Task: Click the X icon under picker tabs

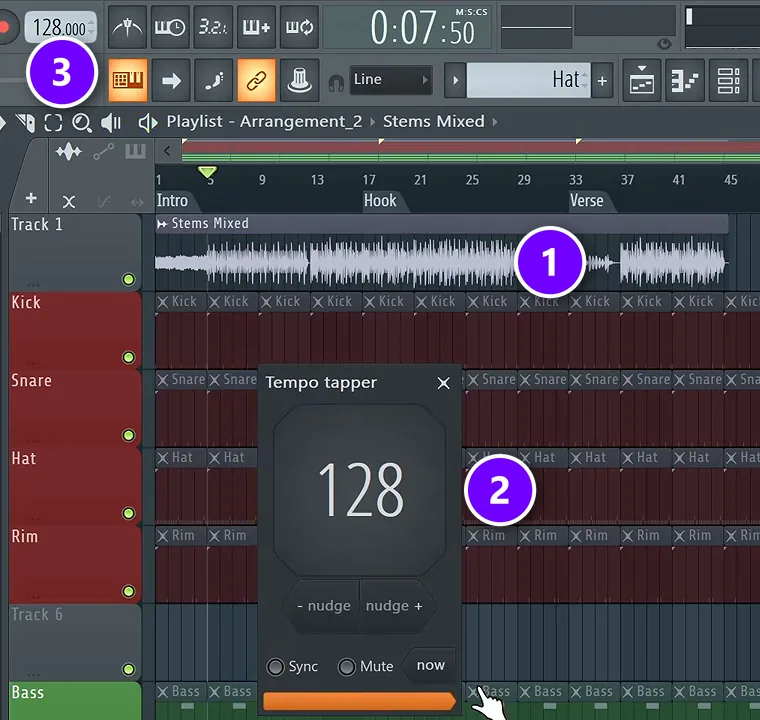Action: 69,202
